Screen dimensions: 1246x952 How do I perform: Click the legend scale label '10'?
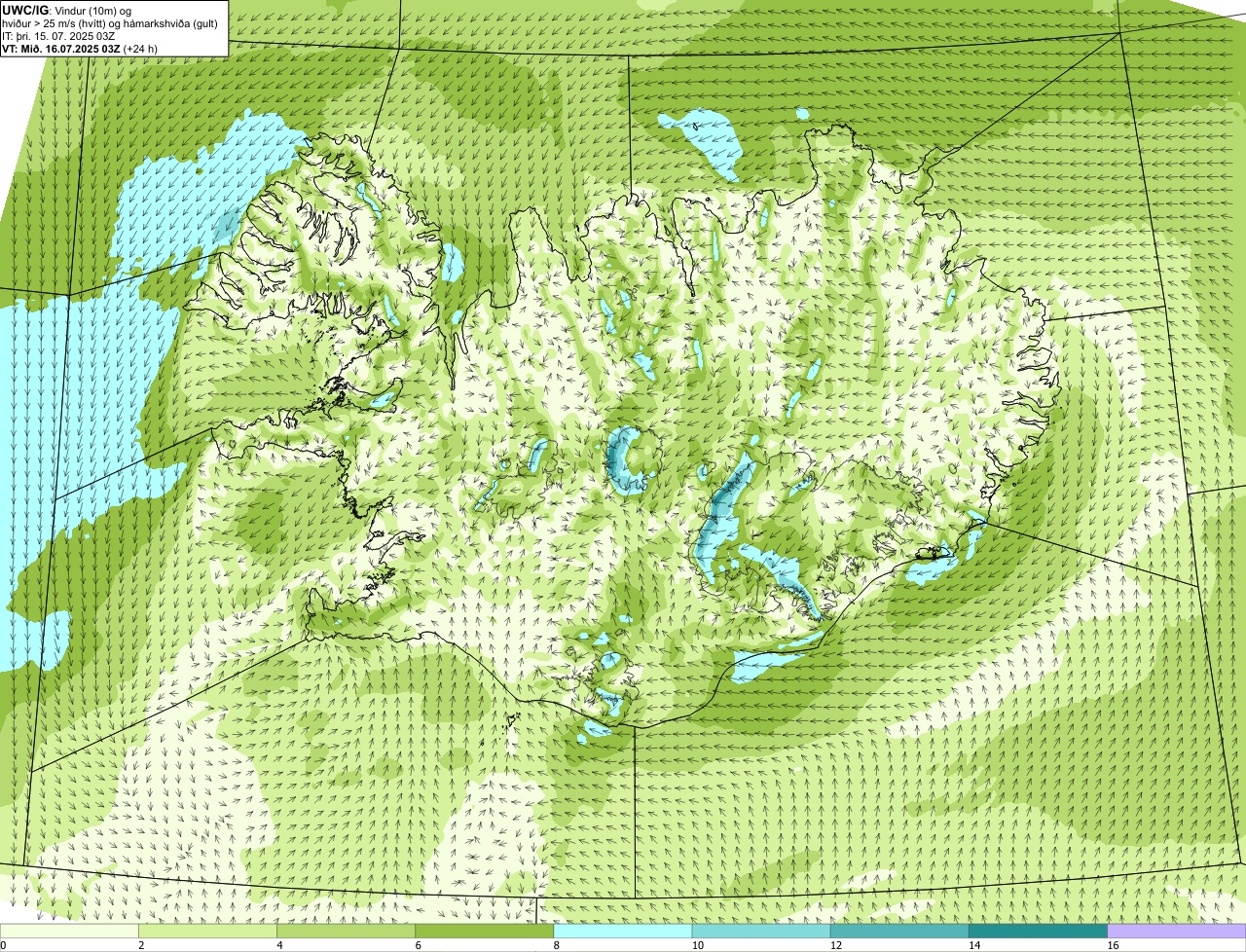tap(698, 945)
